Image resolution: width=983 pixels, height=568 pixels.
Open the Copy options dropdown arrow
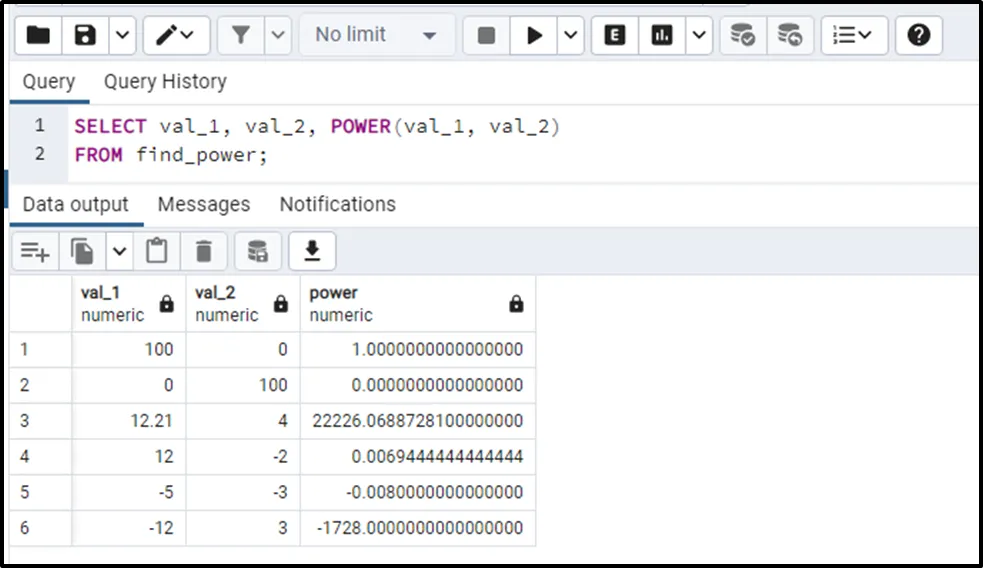(x=119, y=251)
